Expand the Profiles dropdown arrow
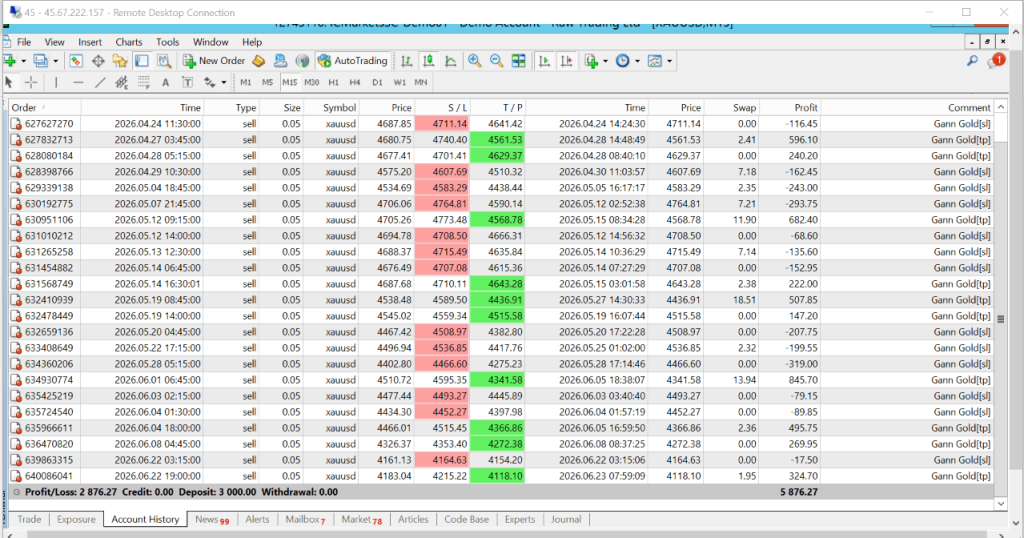 (56, 61)
